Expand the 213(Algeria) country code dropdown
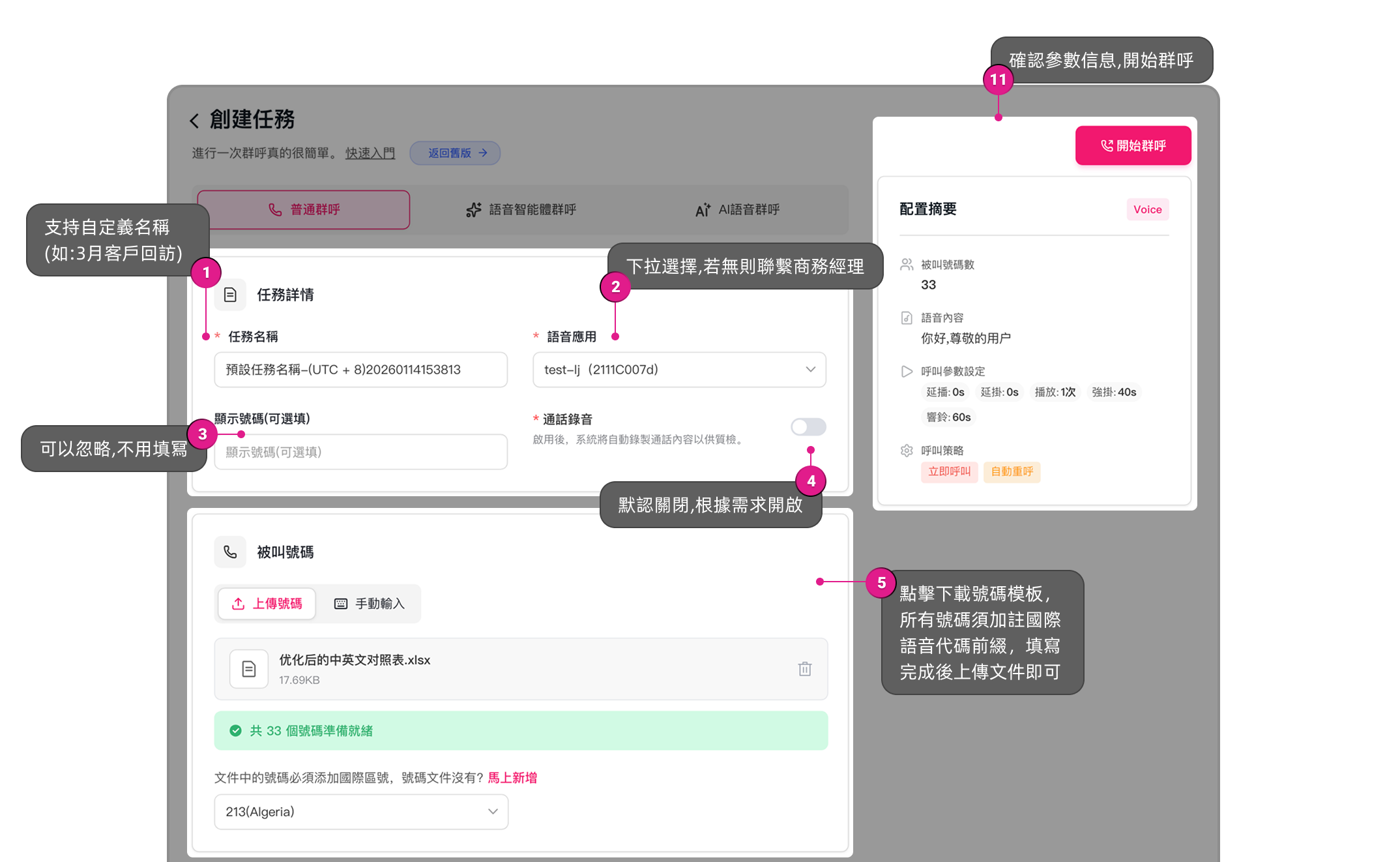 click(361, 812)
